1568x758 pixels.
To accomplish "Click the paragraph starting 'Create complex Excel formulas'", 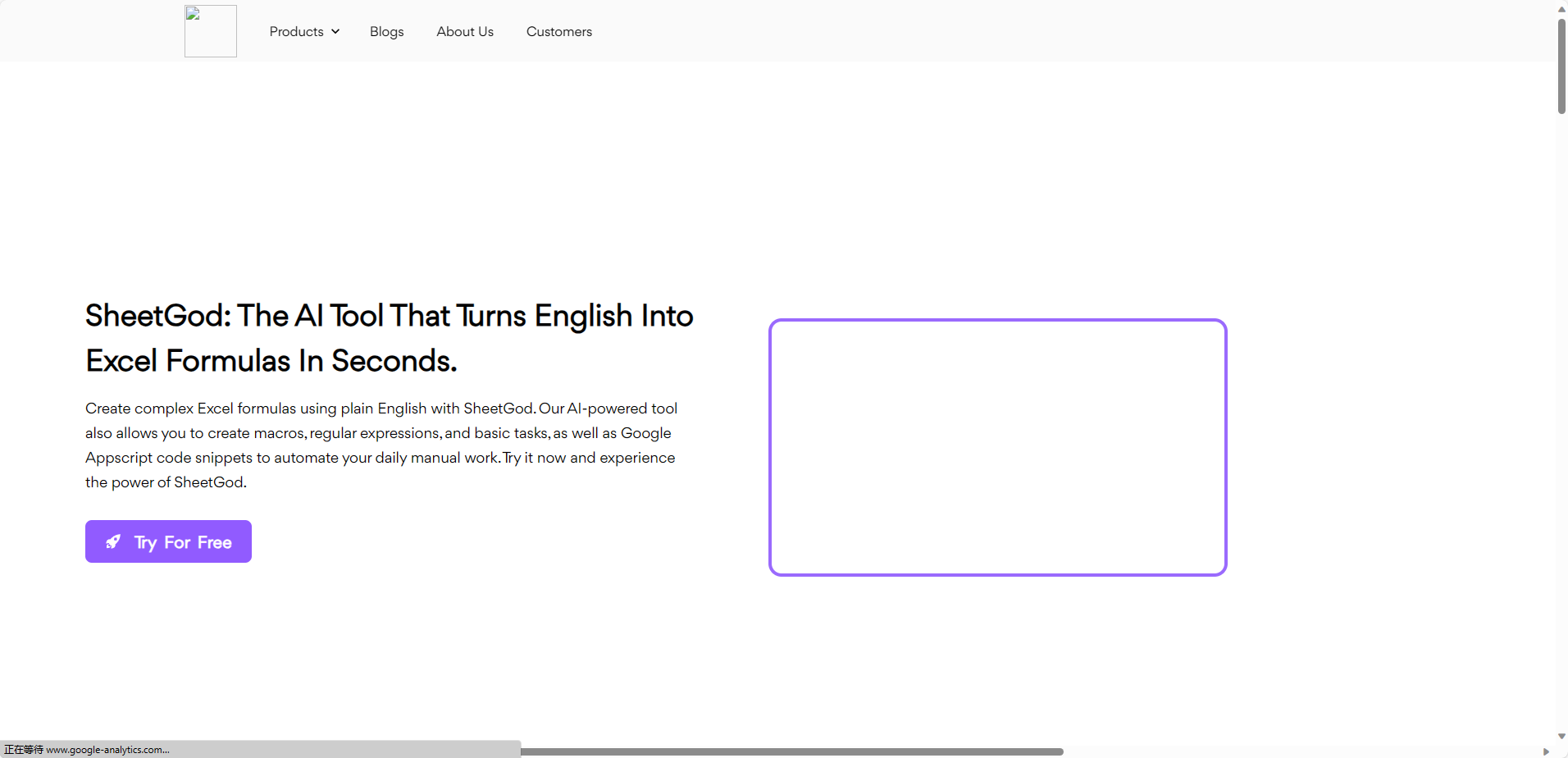I will (x=381, y=445).
